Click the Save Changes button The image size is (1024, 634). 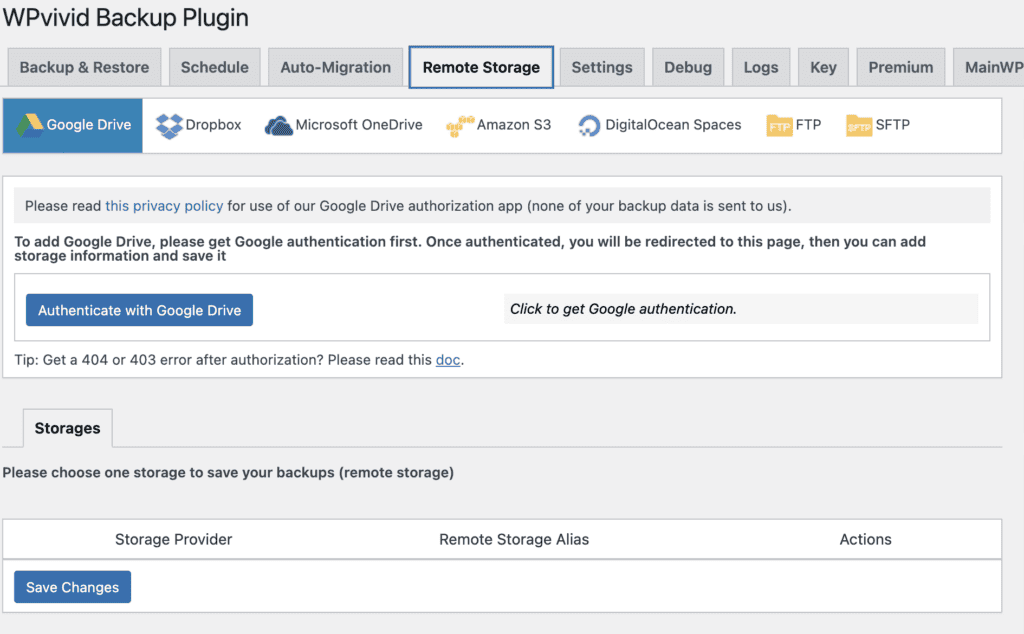coord(72,587)
